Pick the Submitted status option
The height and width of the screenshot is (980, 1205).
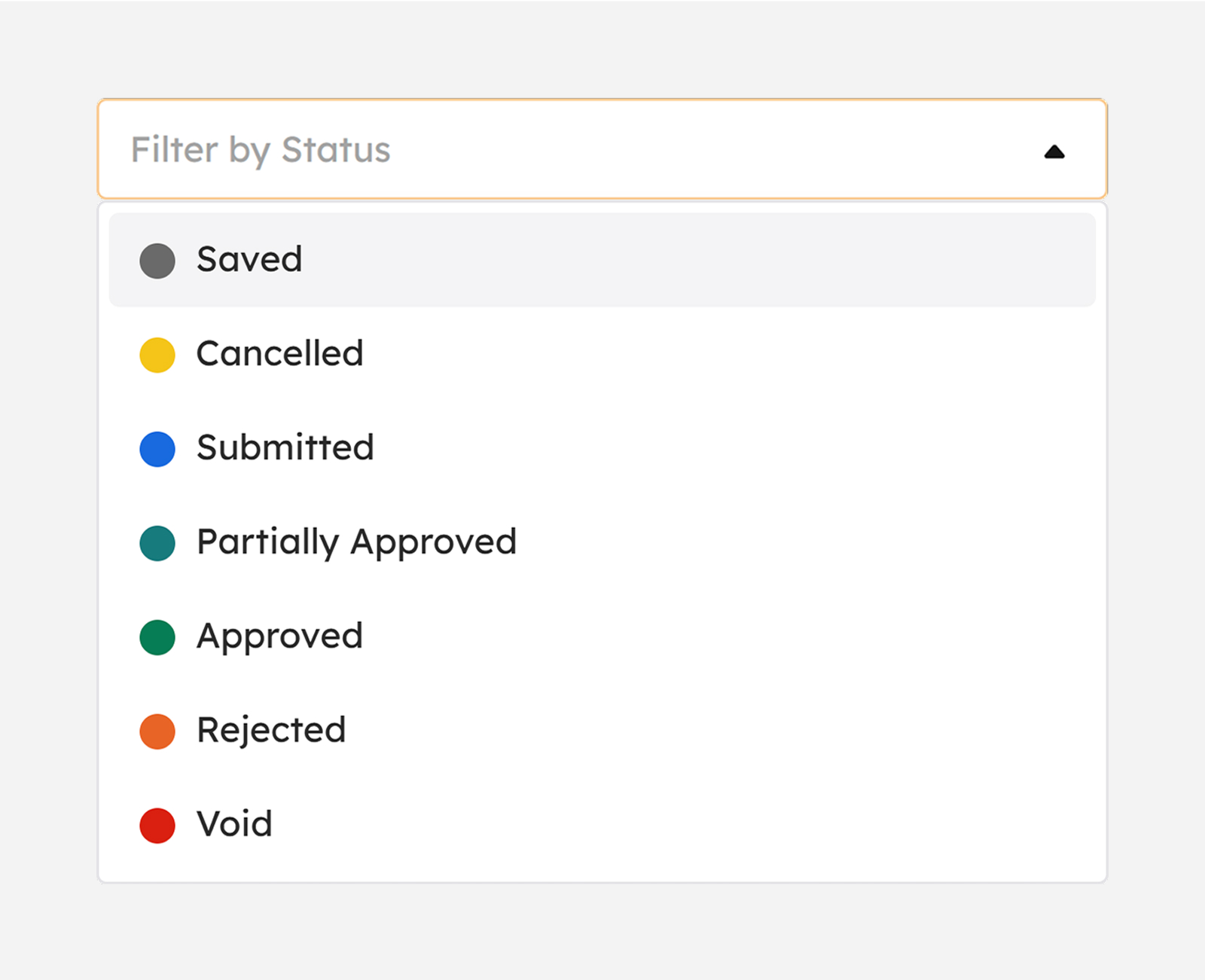click(x=285, y=448)
